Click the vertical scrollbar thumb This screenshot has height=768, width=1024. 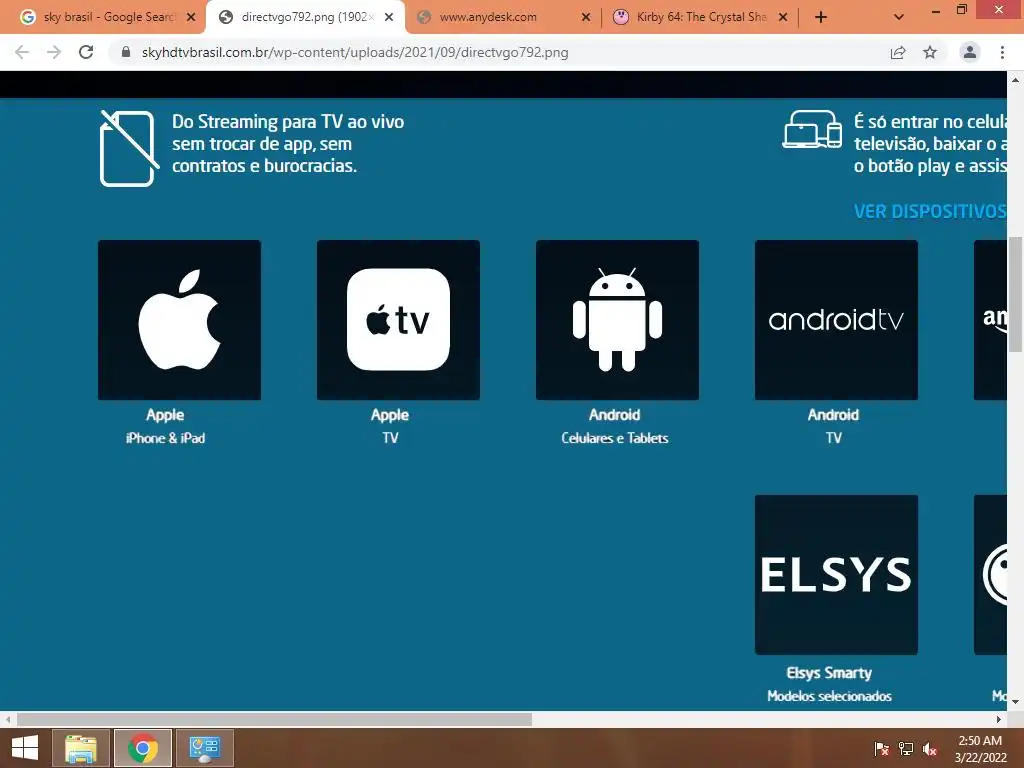coord(1015,295)
